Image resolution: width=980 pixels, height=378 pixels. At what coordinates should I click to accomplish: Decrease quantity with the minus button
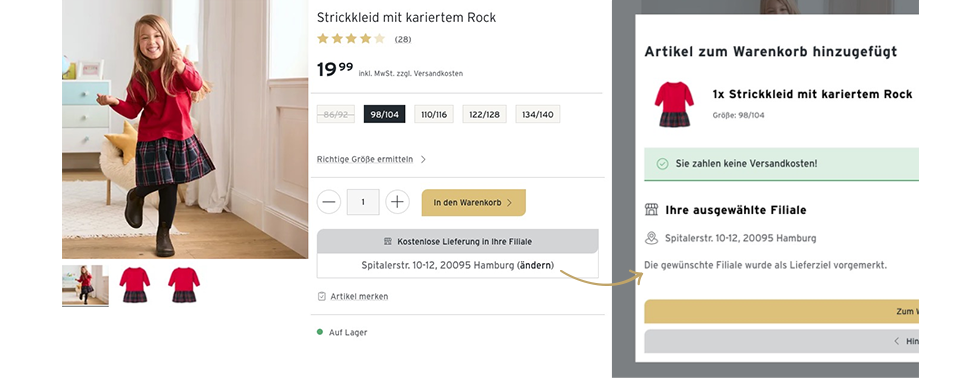tap(329, 202)
